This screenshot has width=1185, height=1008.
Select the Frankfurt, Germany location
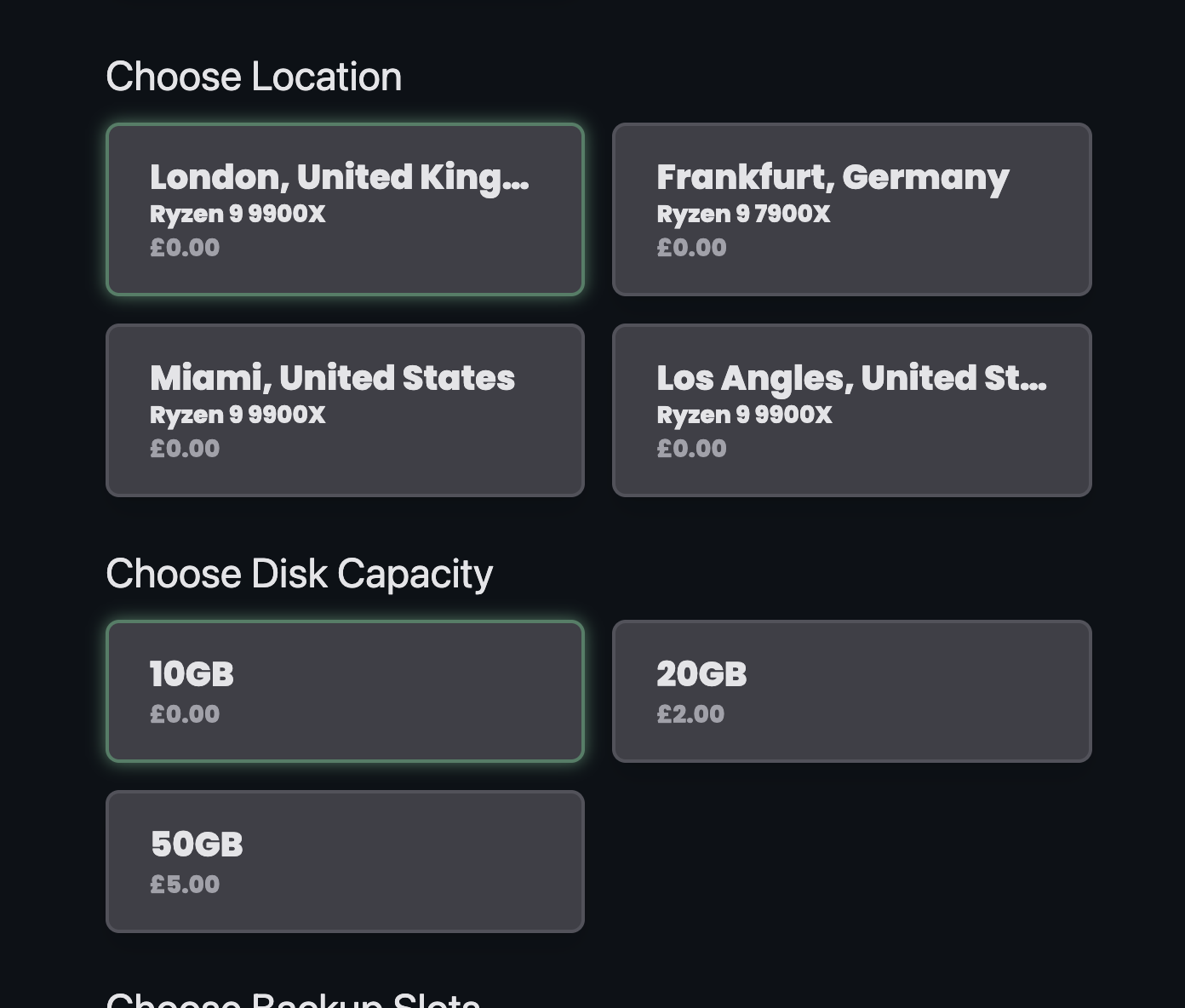coord(851,209)
